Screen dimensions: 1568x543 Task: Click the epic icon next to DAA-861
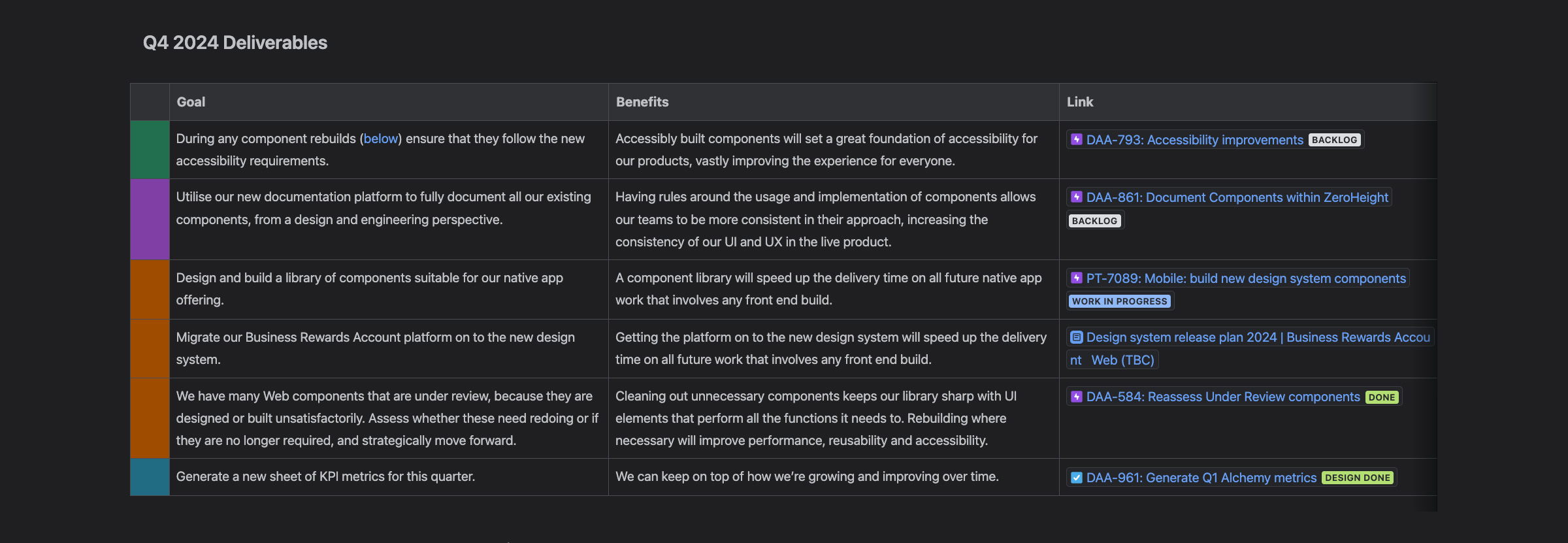(x=1077, y=197)
